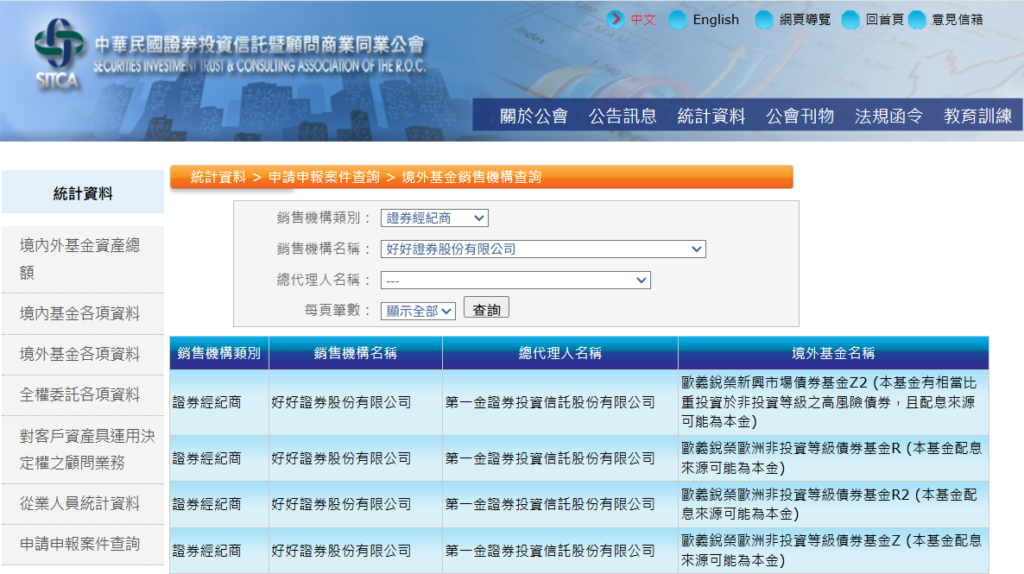Select 境內基金各項資料 in sidebar
The width and height of the screenshot is (1024, 574).
pos(83,314)
